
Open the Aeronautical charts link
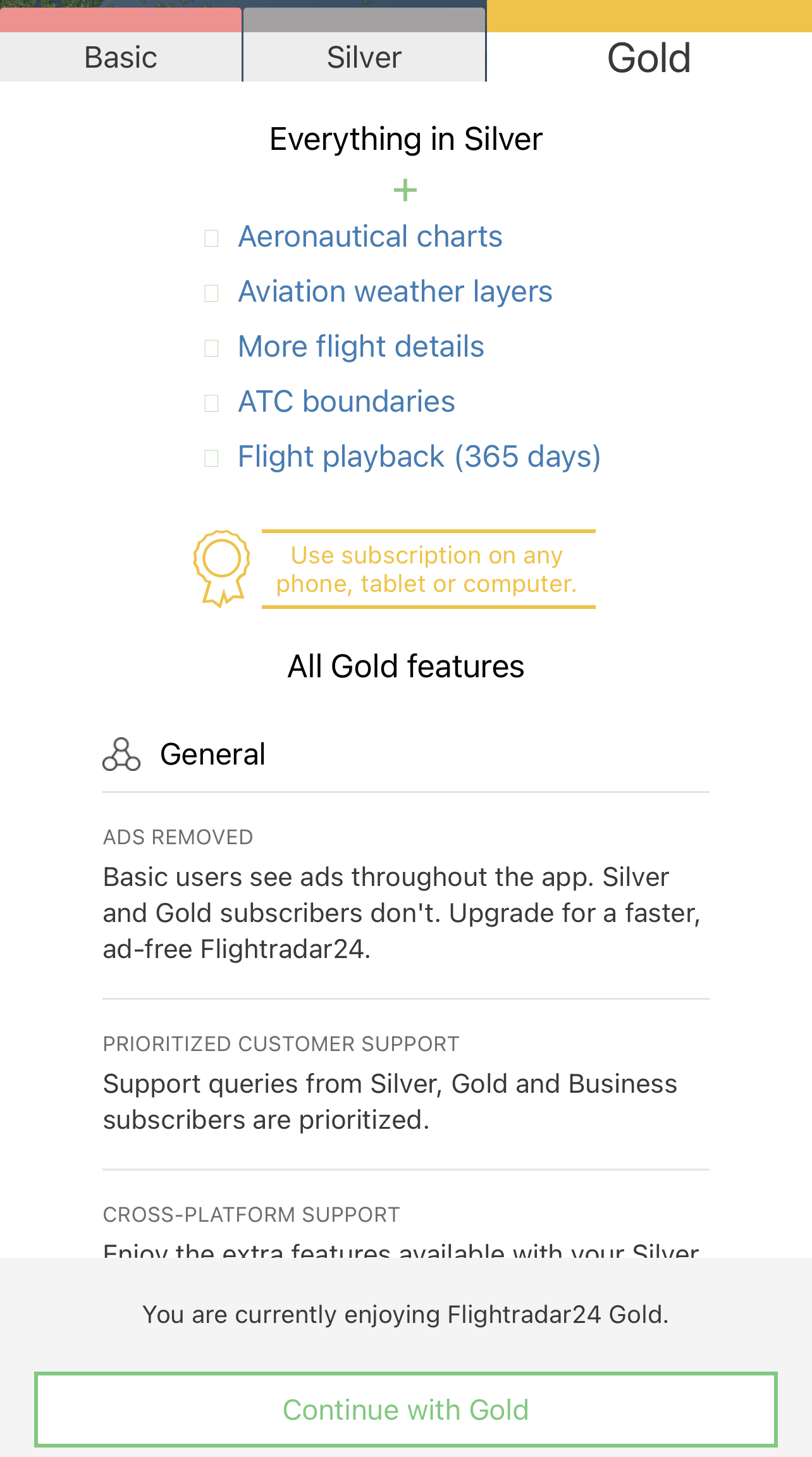click(370, 237)
